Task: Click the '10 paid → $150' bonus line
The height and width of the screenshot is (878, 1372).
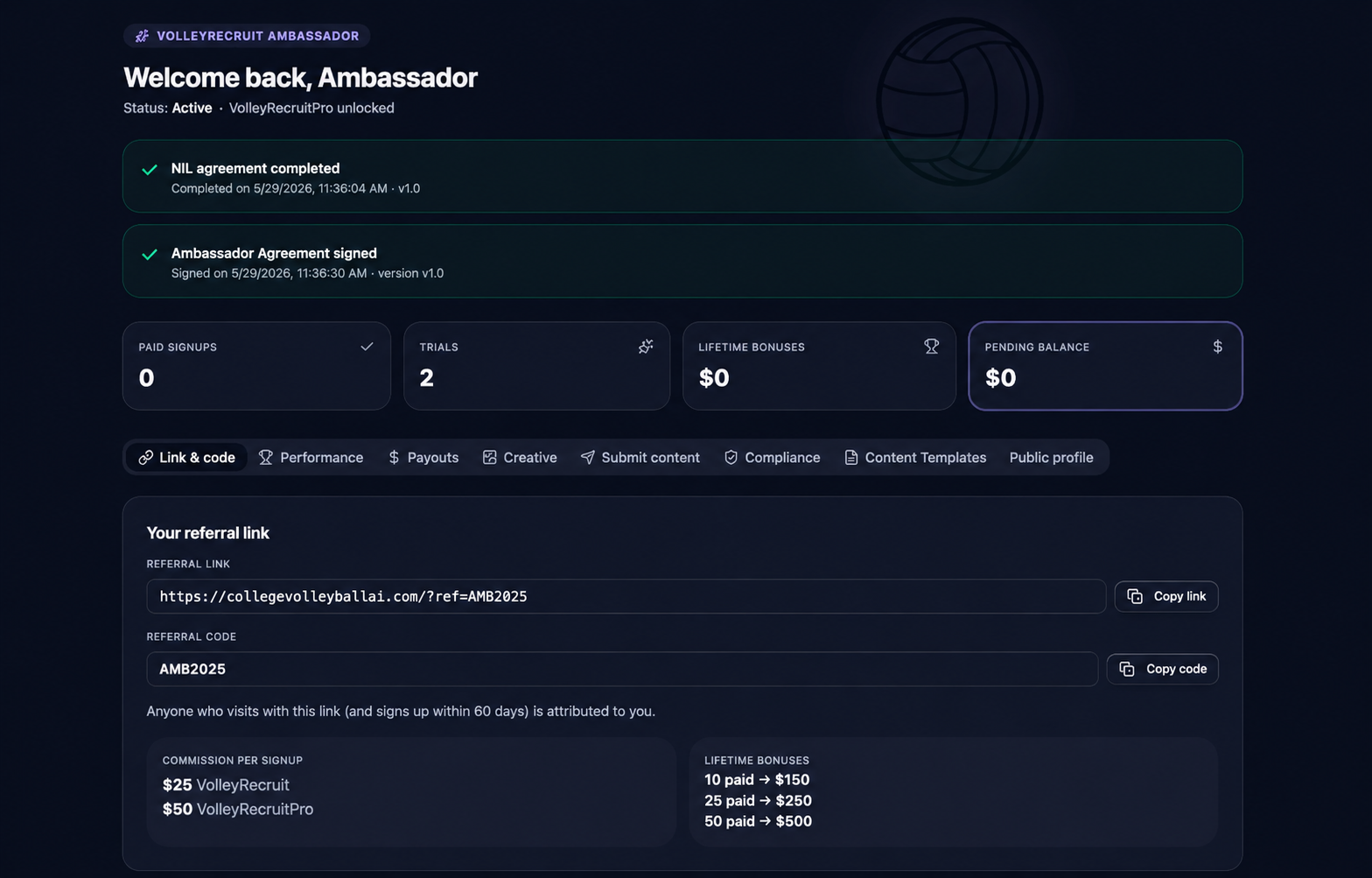Action: point(757,780)
